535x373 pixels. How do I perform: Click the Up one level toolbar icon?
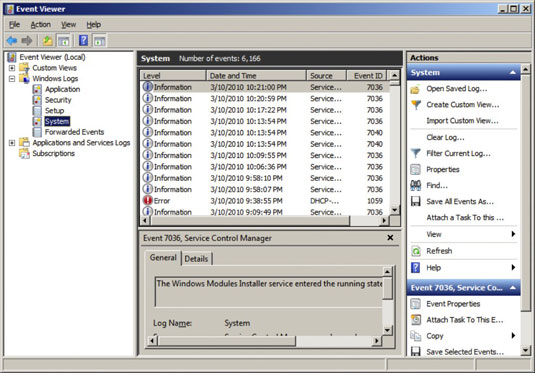tap(47, 41)
